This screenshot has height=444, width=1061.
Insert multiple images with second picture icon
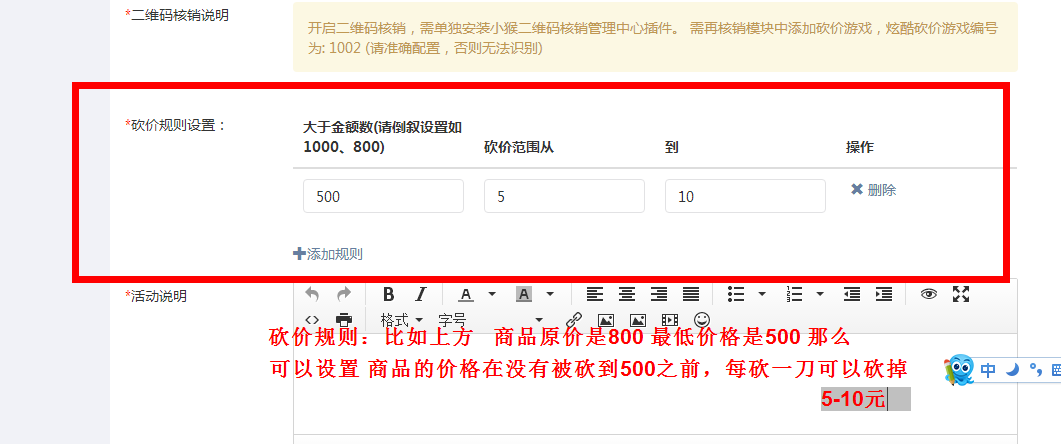[x=637, y=319]
